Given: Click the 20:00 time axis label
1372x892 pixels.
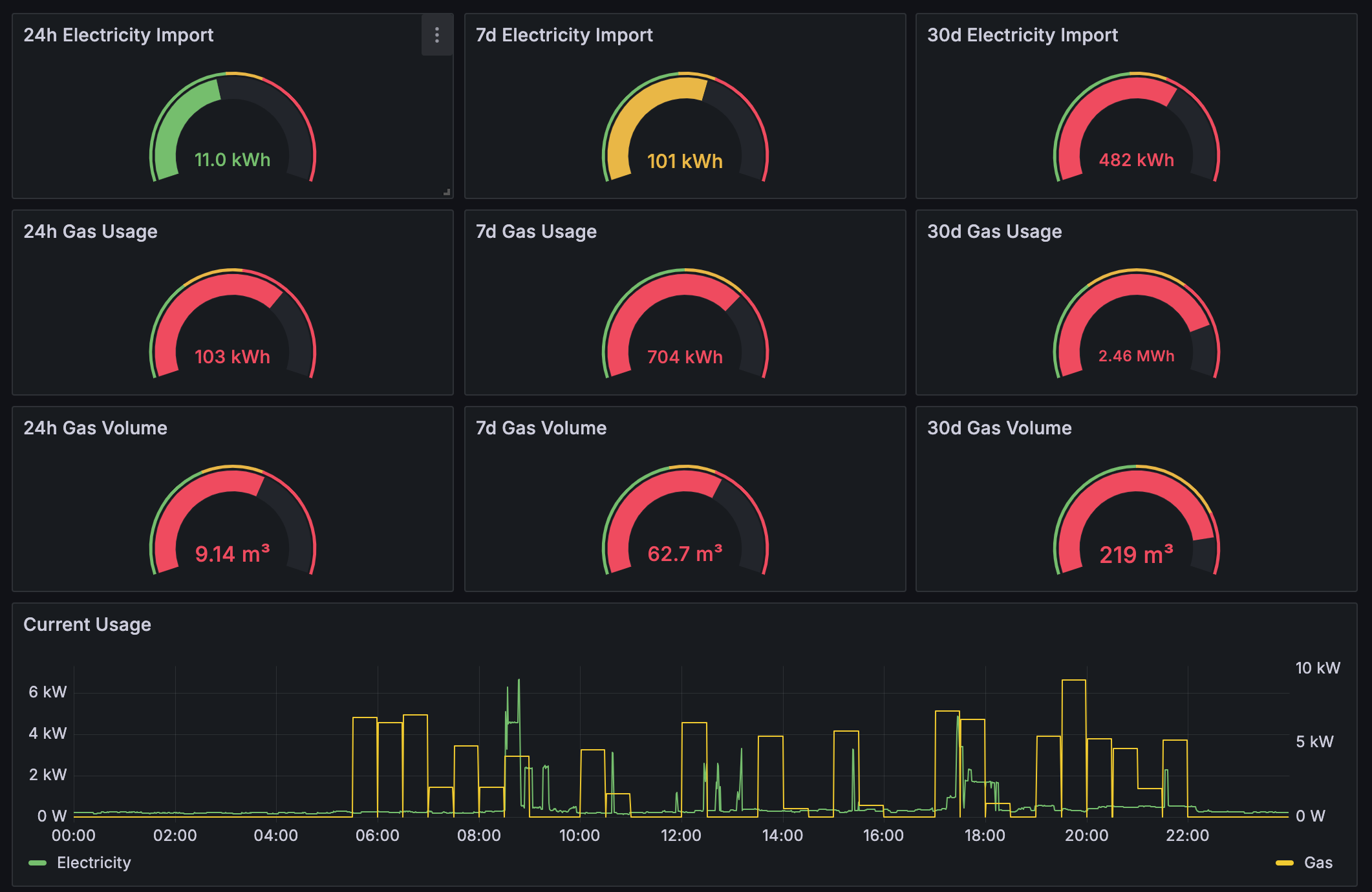Looking at the screenshot, I should (1086, 835).
